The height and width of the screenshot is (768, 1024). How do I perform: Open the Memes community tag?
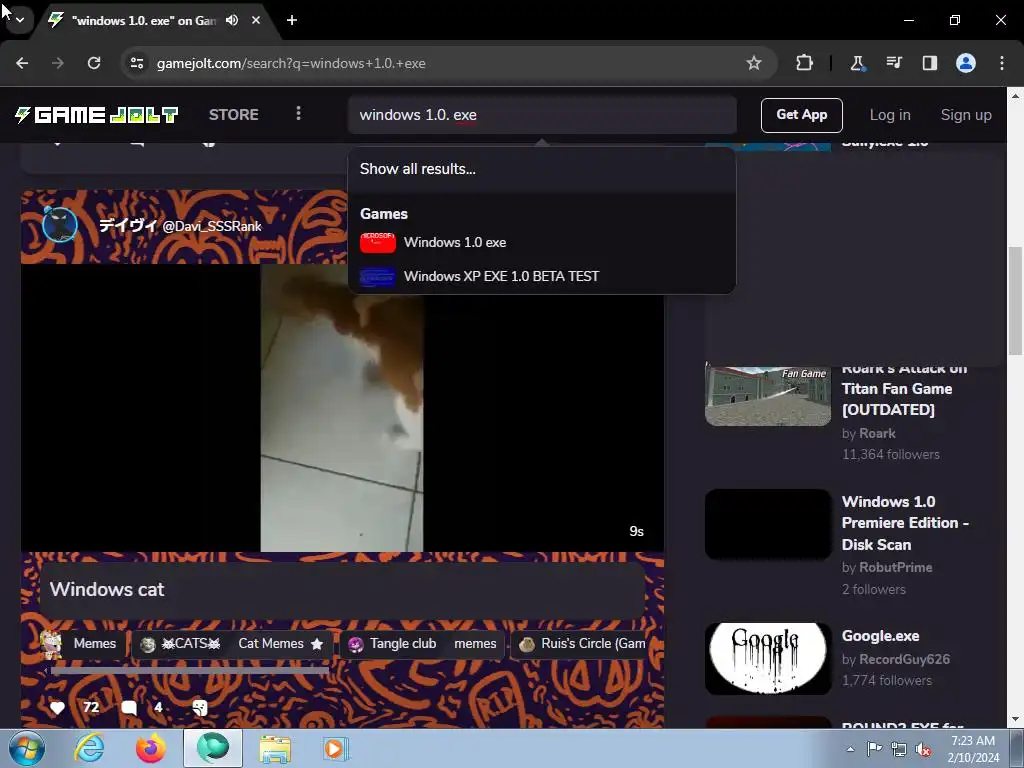(84, 644)
